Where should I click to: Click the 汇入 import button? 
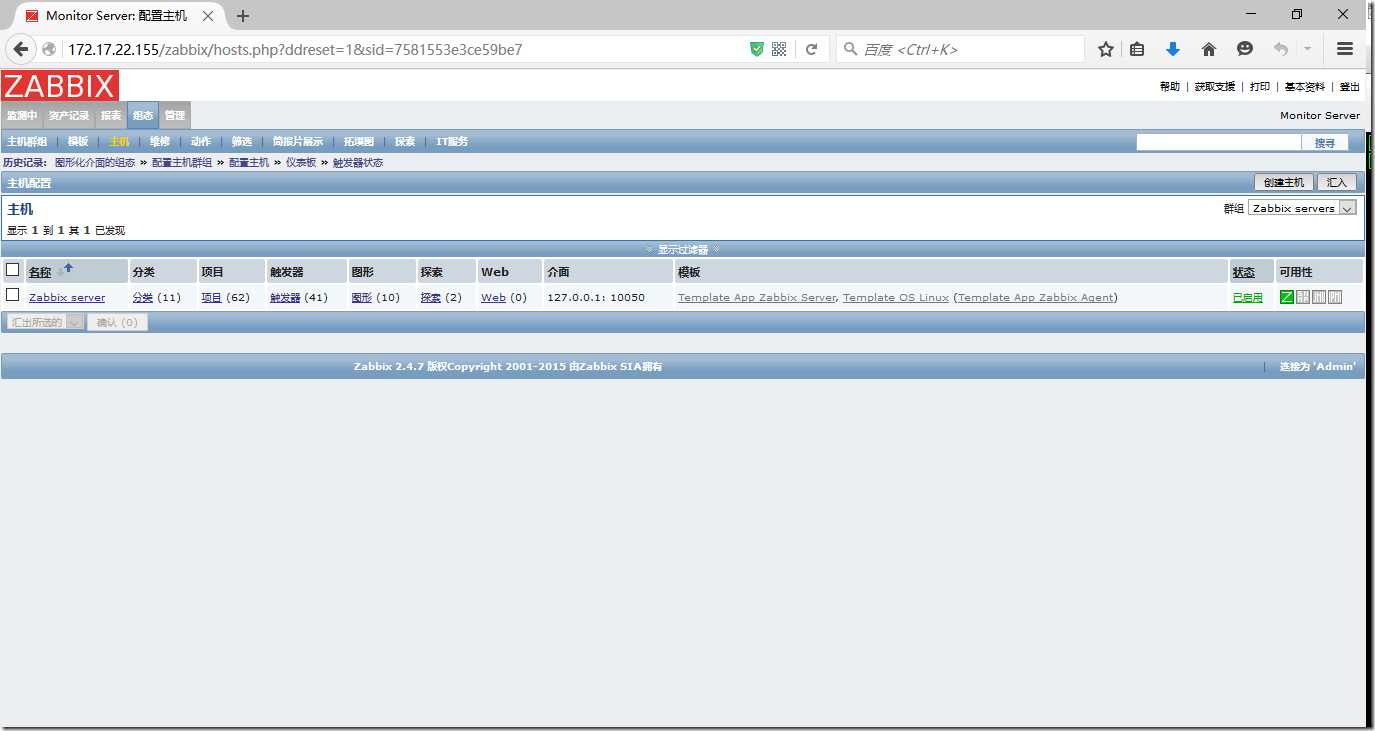(1337, 182)
